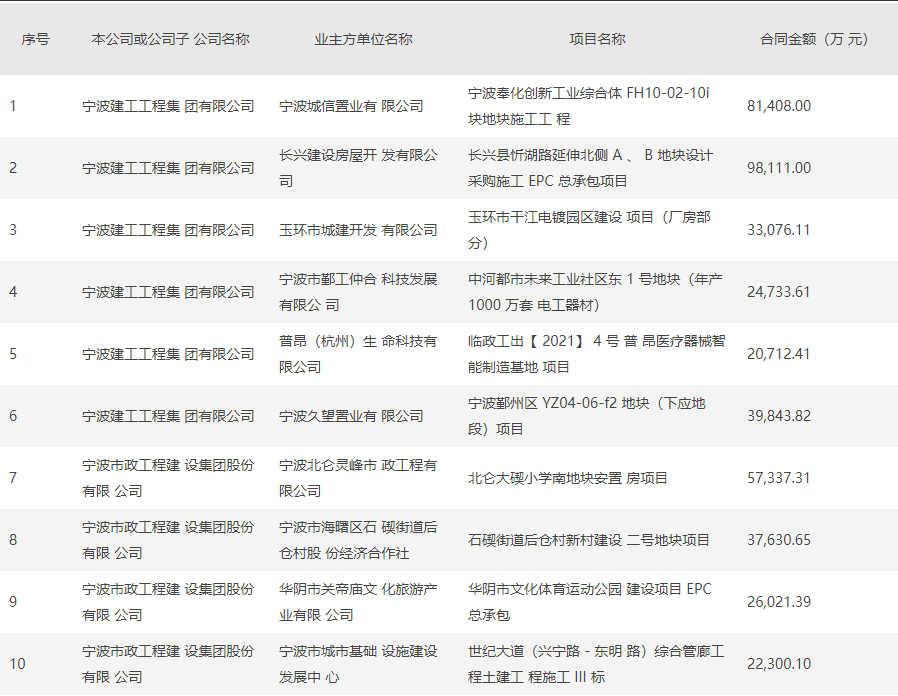898x696 pixels.
Task: Select owner cell 长兴建设房屋开发有限公司
Action: [x=358, y=167]
